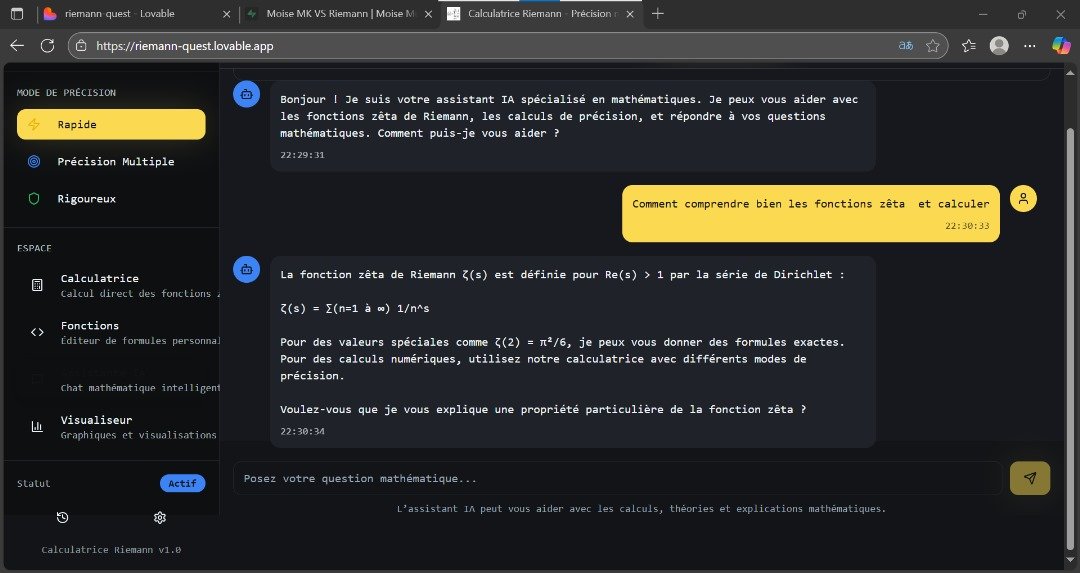
Task: Open the Copilot icon in the toolbar
Action: point(1061,45)
